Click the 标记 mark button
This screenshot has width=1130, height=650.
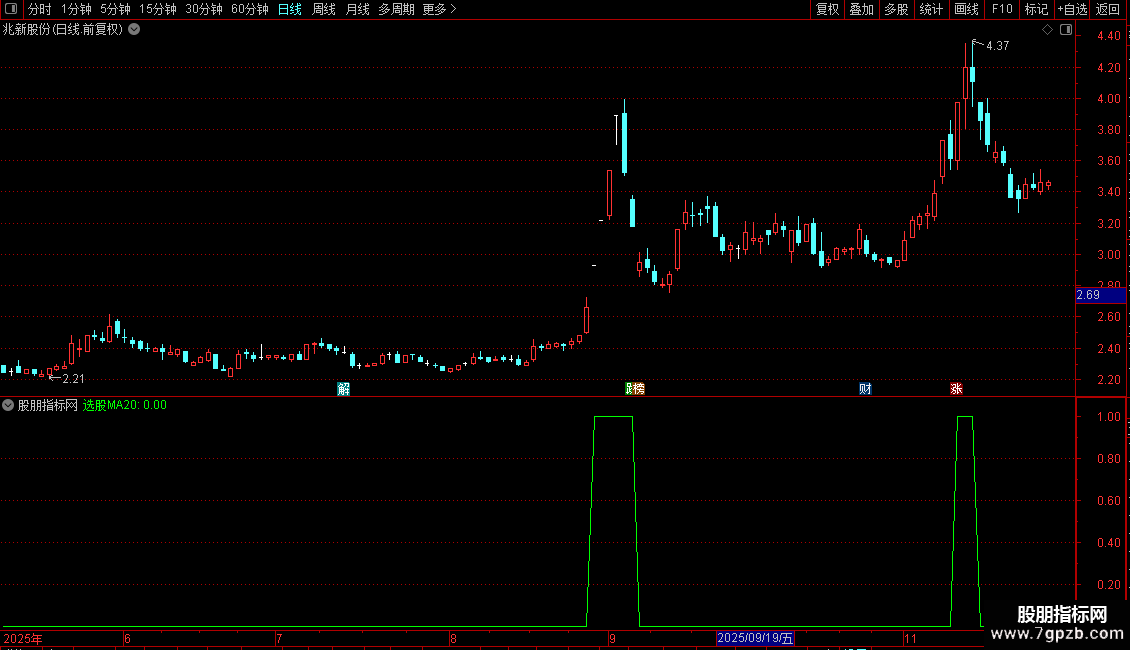click(x=1036, y=9)
